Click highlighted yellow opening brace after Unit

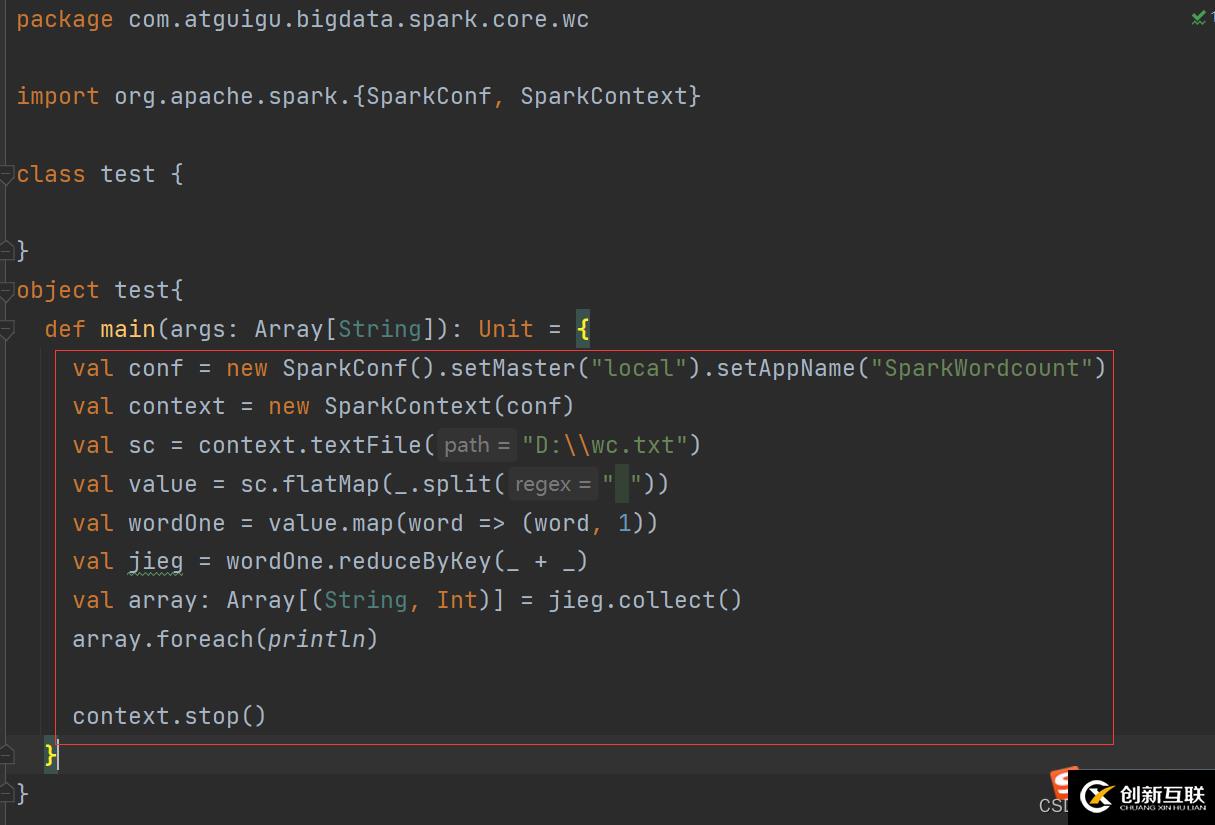(x=583, y=329)
